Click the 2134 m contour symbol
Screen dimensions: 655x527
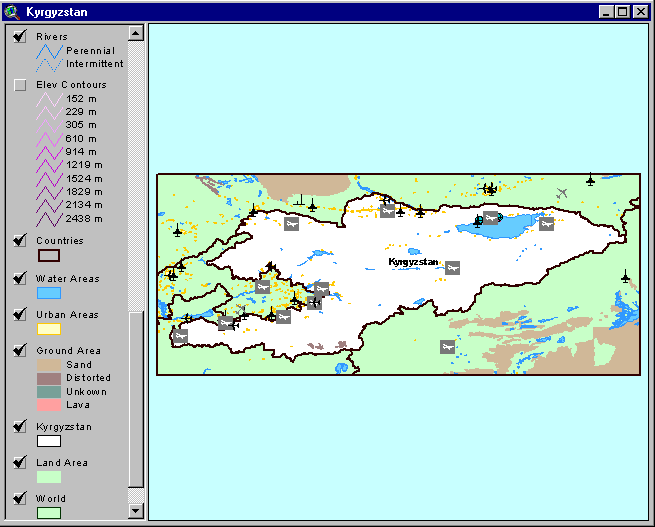(49, 205)
